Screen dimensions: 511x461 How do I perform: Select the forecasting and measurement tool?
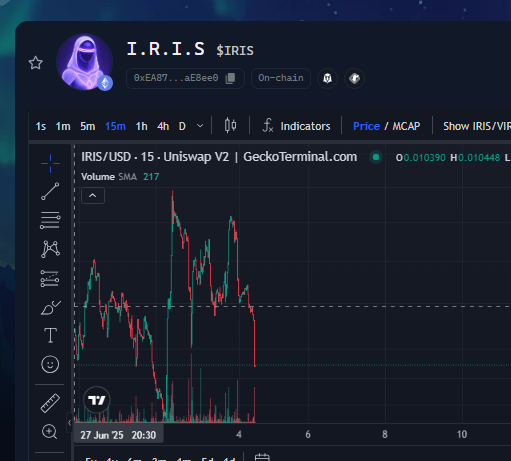tap(50, 278)
